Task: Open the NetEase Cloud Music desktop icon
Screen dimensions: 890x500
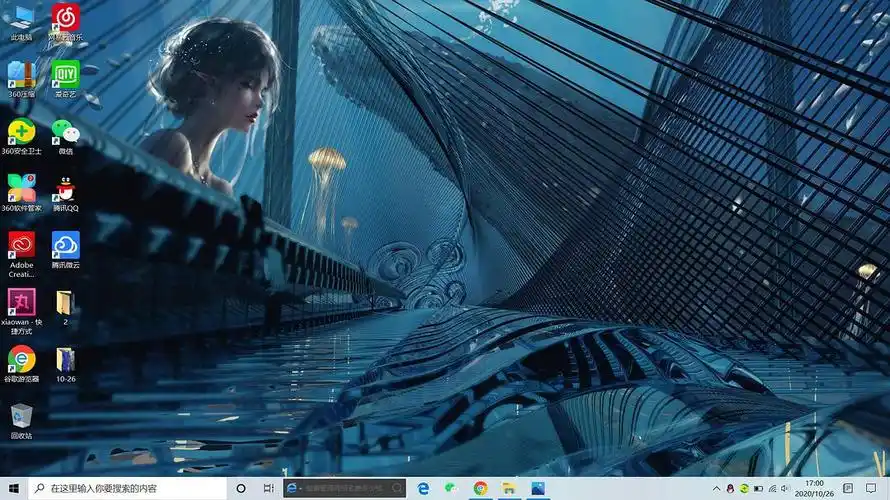Action: click(x=65, y=17)
